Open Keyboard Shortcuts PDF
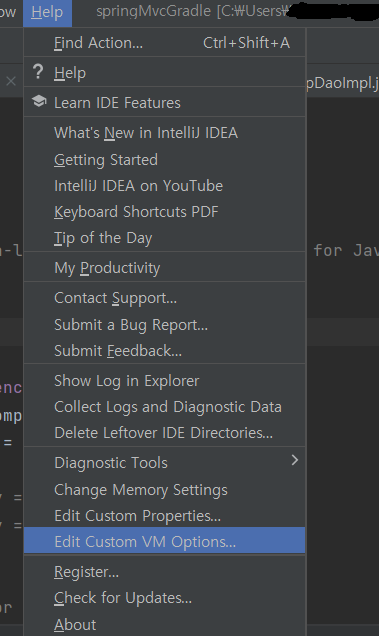 (x=164, y=212)
